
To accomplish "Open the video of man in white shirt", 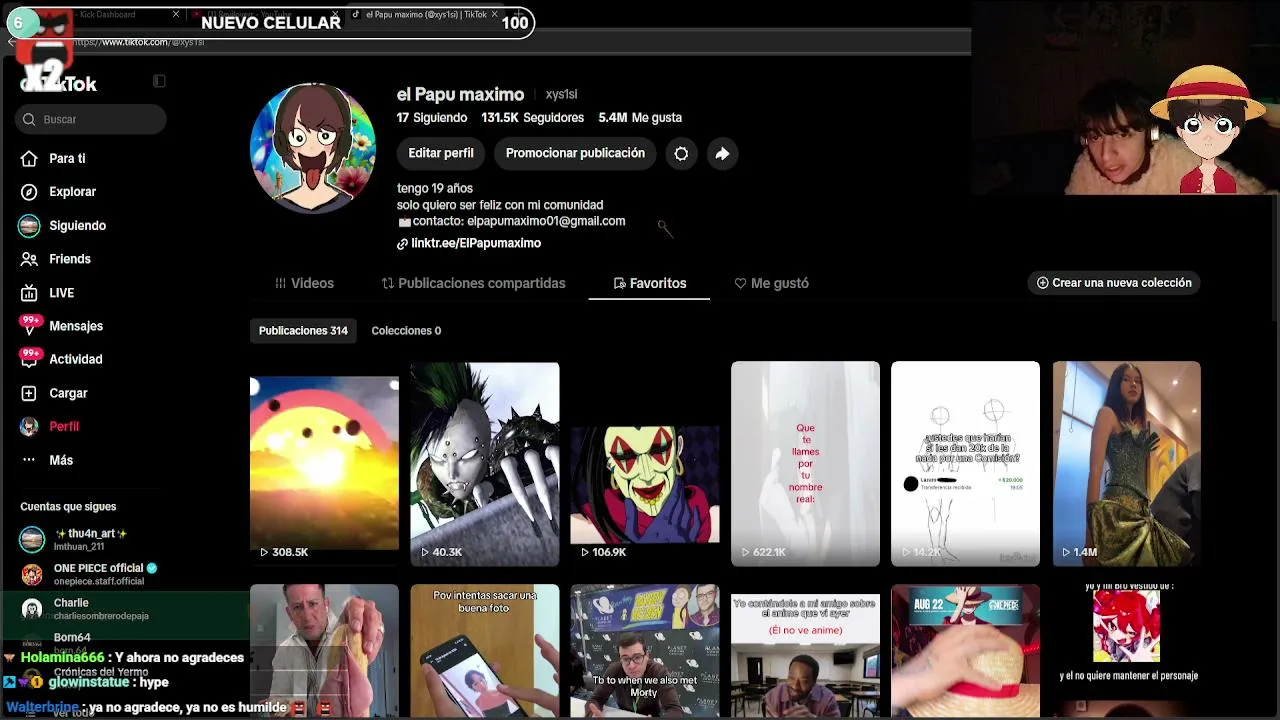I will click(324, 650).
